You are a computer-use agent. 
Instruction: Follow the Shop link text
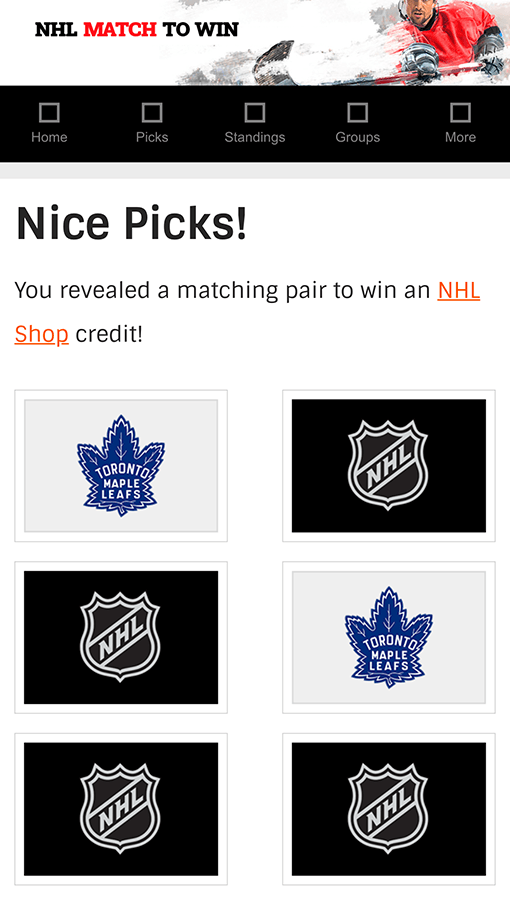point(41,334)
